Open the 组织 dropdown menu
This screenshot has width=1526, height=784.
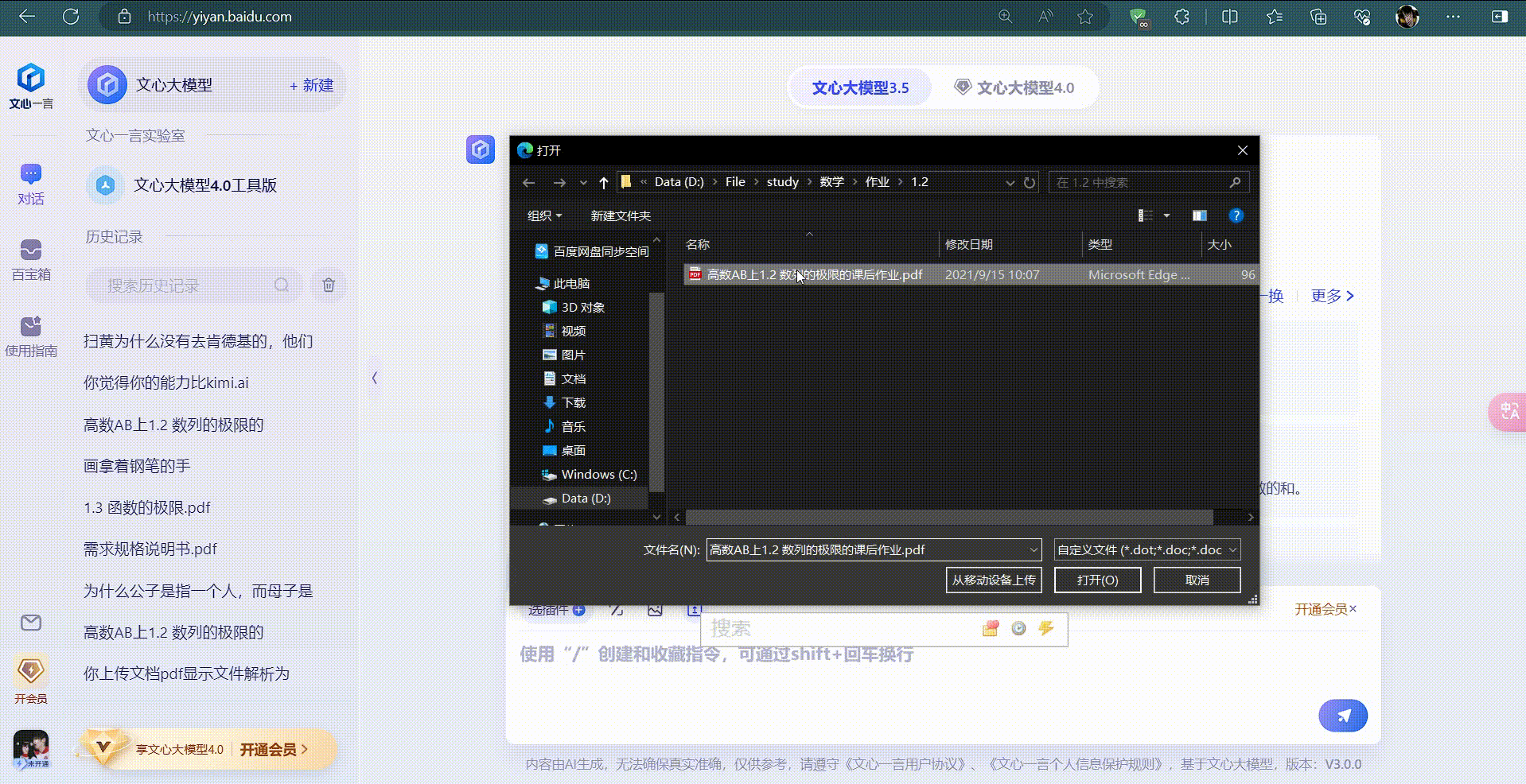[544, 215]
